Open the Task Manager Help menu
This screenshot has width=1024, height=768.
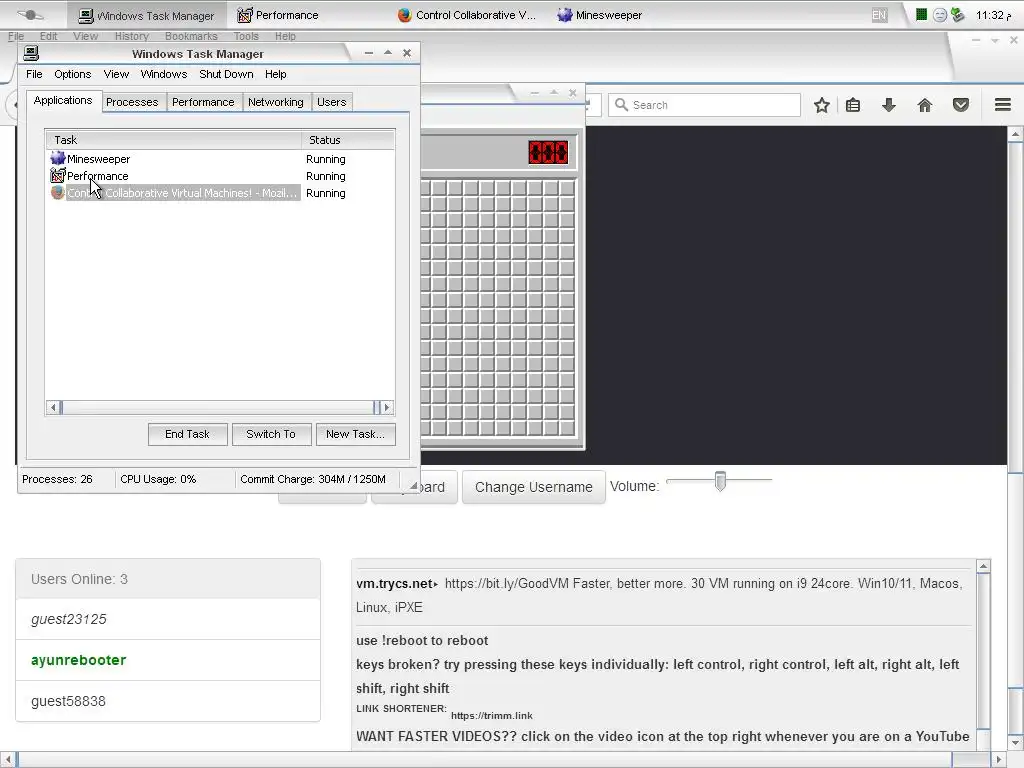tap(276, 74)
